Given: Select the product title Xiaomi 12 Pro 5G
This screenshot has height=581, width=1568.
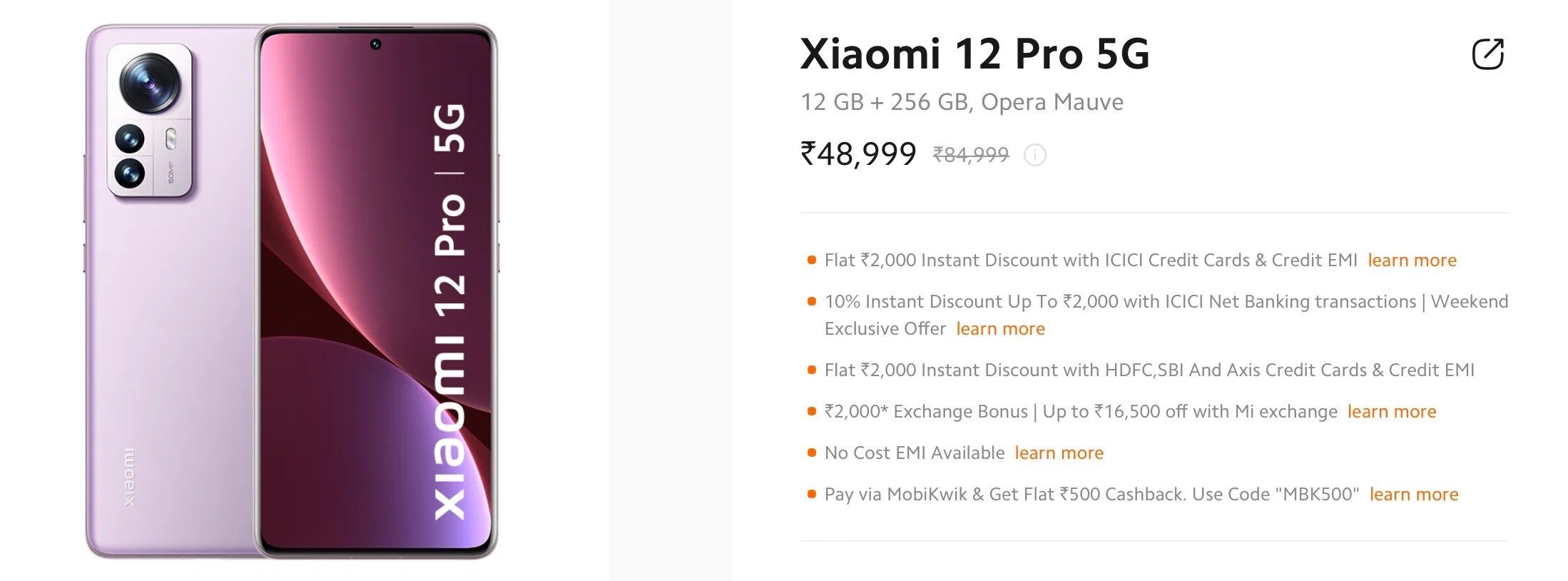Looking at the screenshot, I should pos(974,54).
